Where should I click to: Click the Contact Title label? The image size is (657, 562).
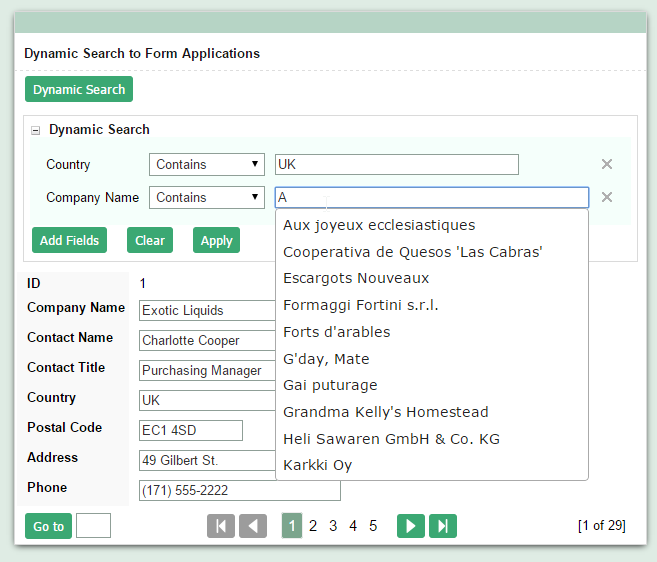(x=66, y=367)
